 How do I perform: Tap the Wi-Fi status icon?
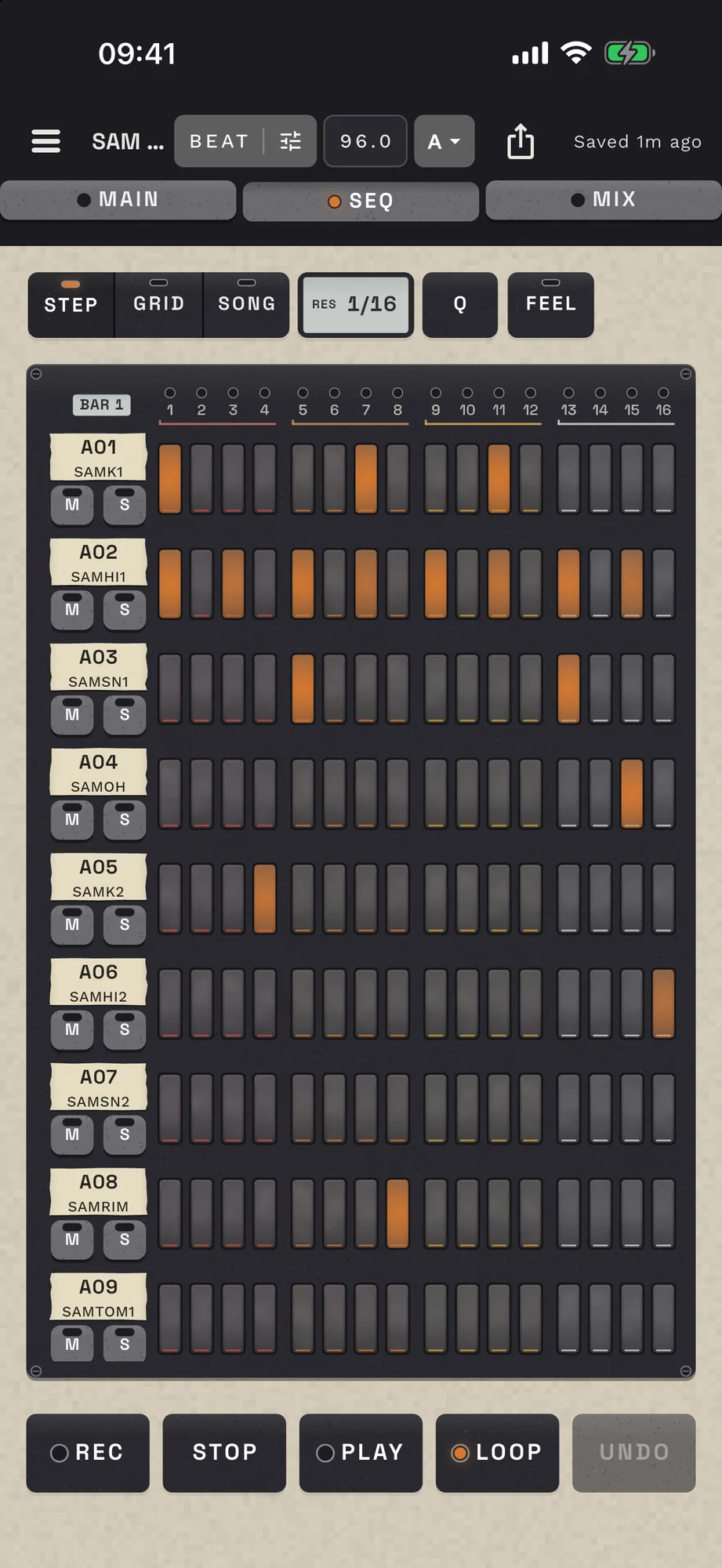click(576, 53)
